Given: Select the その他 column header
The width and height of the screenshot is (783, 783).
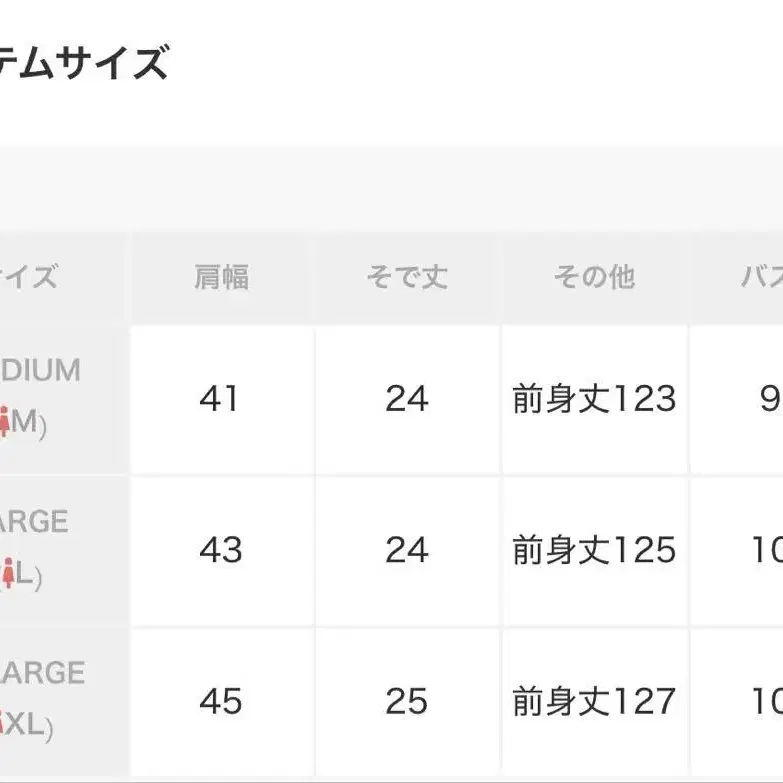Looking at the screenshot, I should [x=595, y=277].
